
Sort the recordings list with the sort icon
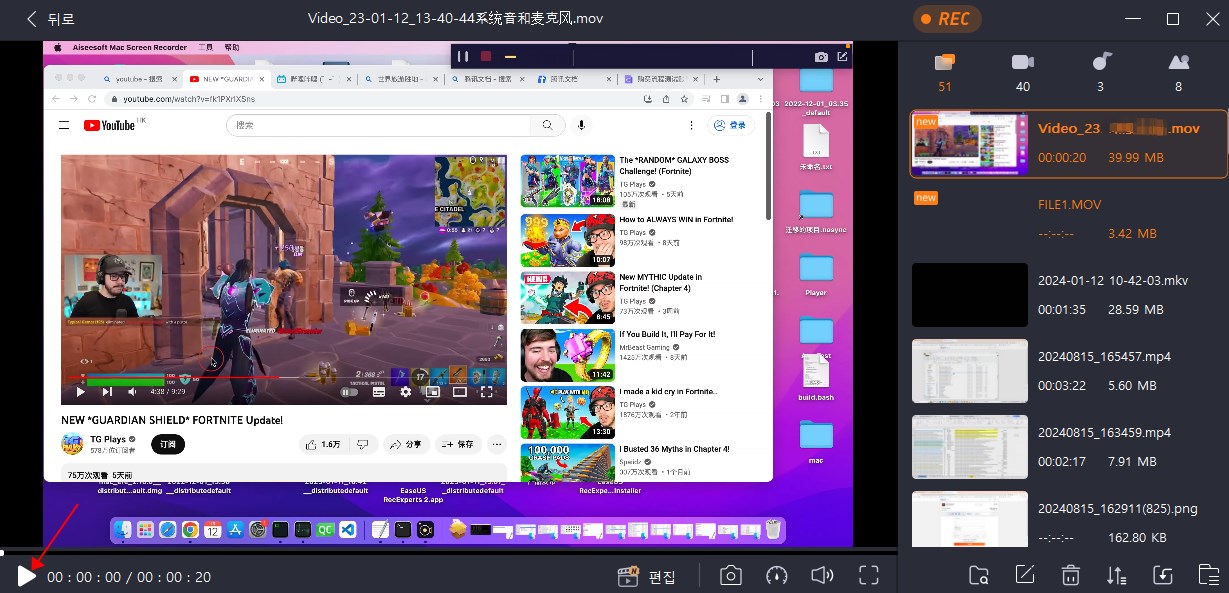1115,574
